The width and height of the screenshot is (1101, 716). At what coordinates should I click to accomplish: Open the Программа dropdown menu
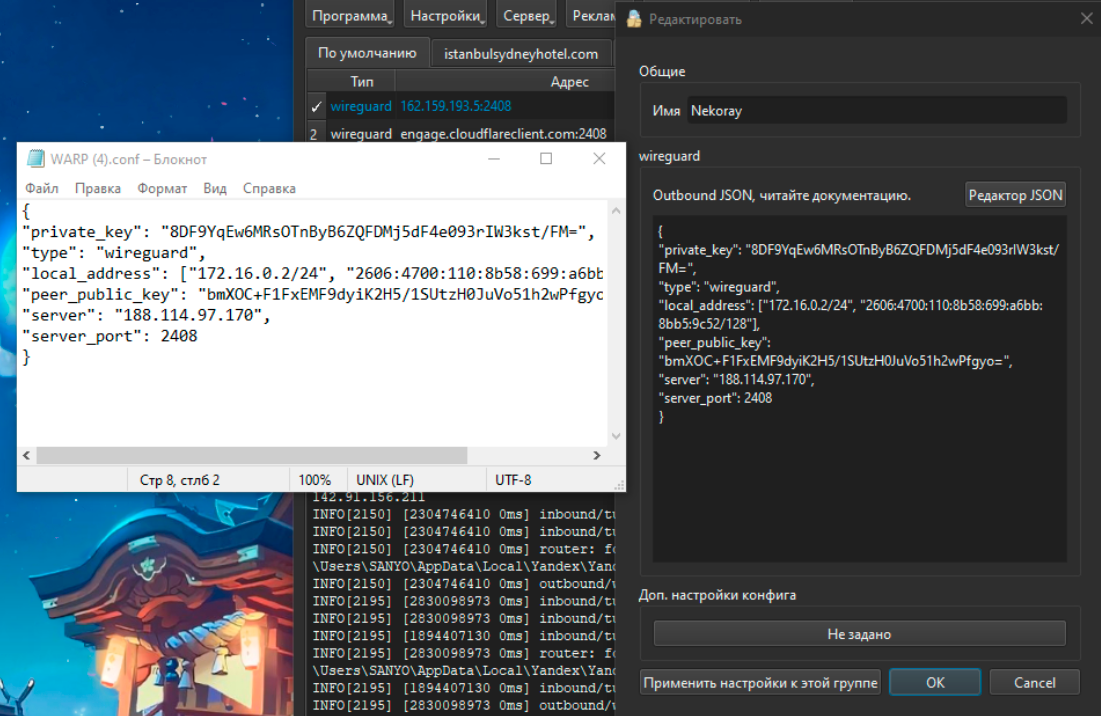(x=350, y=16)
